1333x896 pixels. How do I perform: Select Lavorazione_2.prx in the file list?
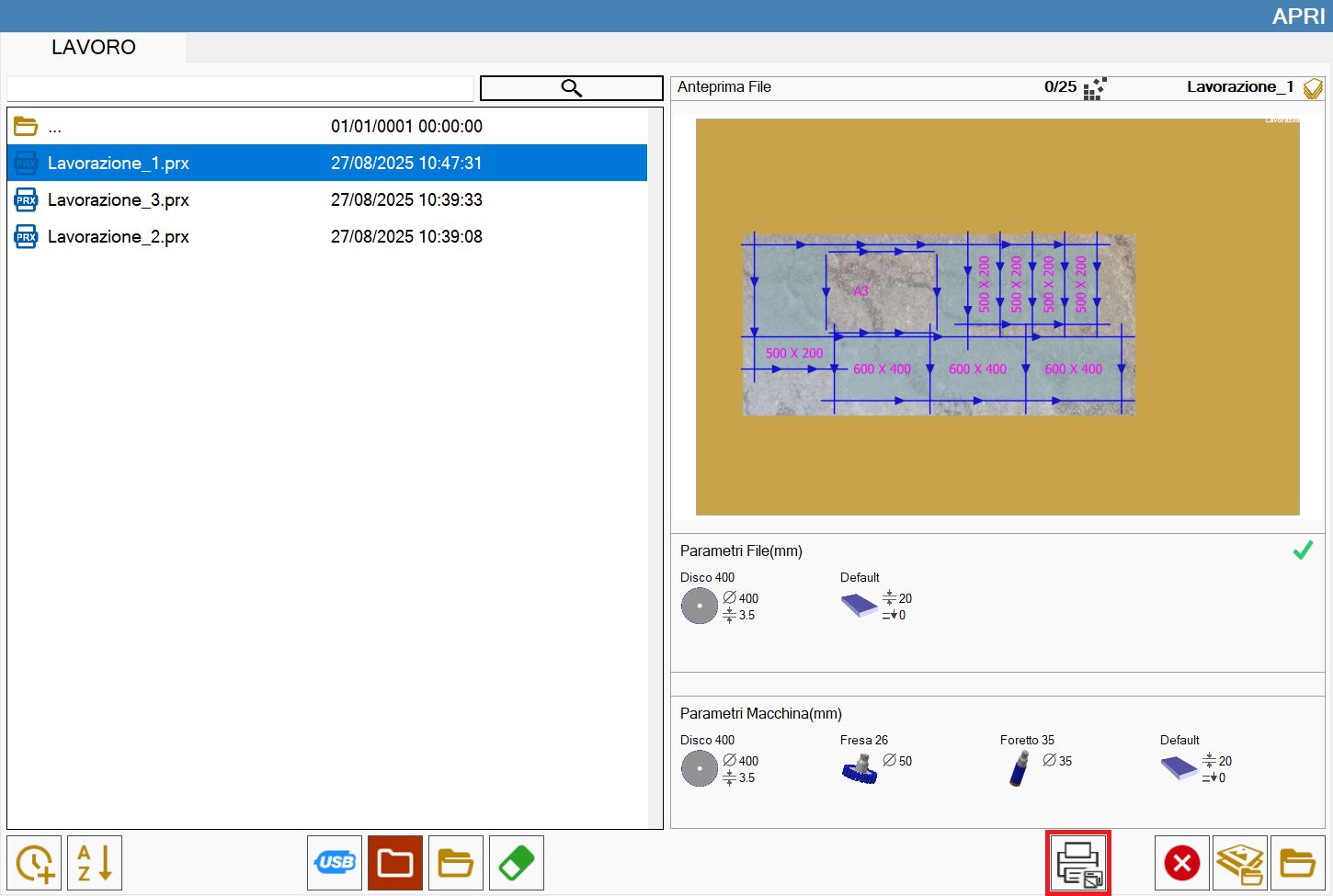[x=327, y=236]
